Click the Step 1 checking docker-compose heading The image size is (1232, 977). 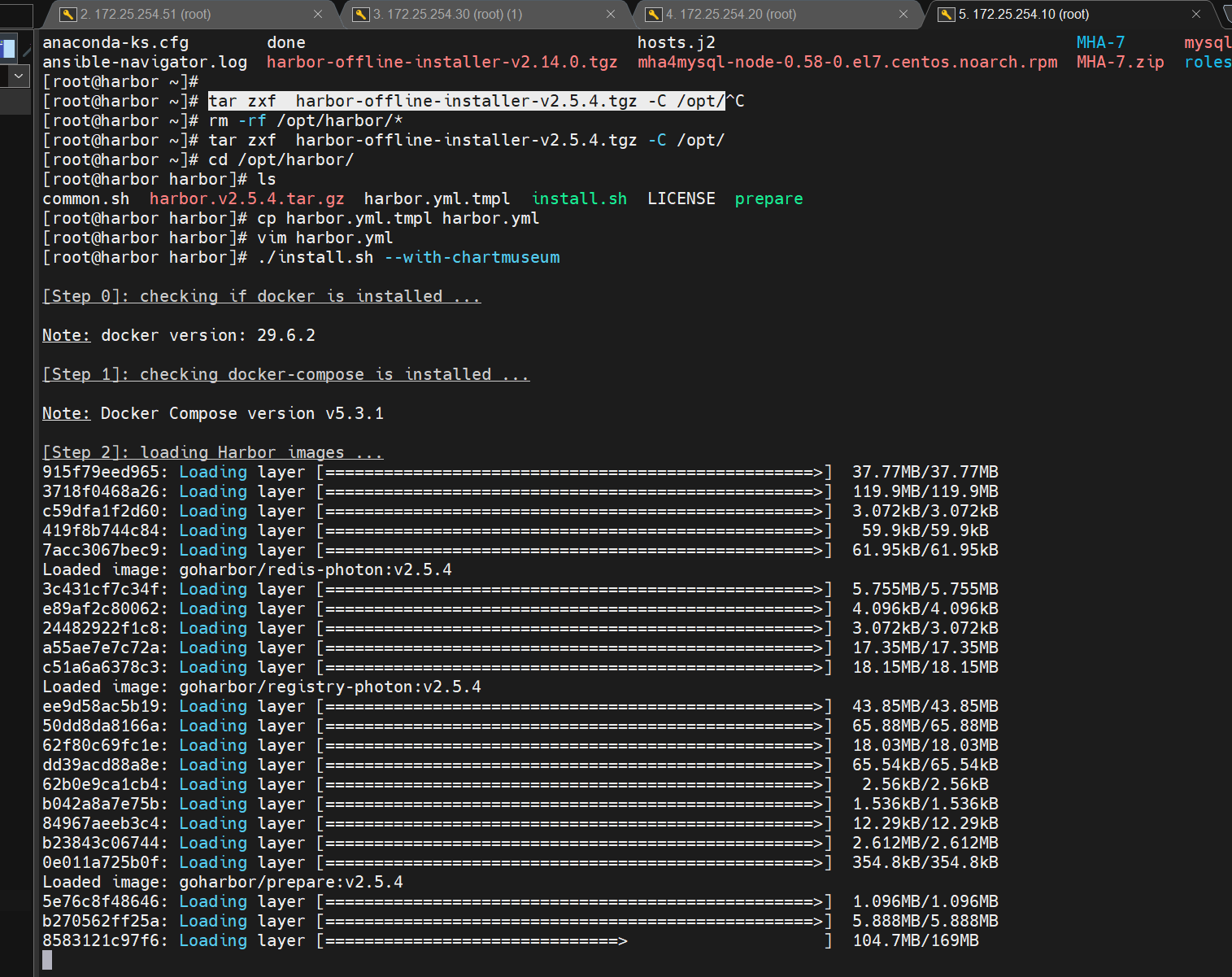click(286, 374)
